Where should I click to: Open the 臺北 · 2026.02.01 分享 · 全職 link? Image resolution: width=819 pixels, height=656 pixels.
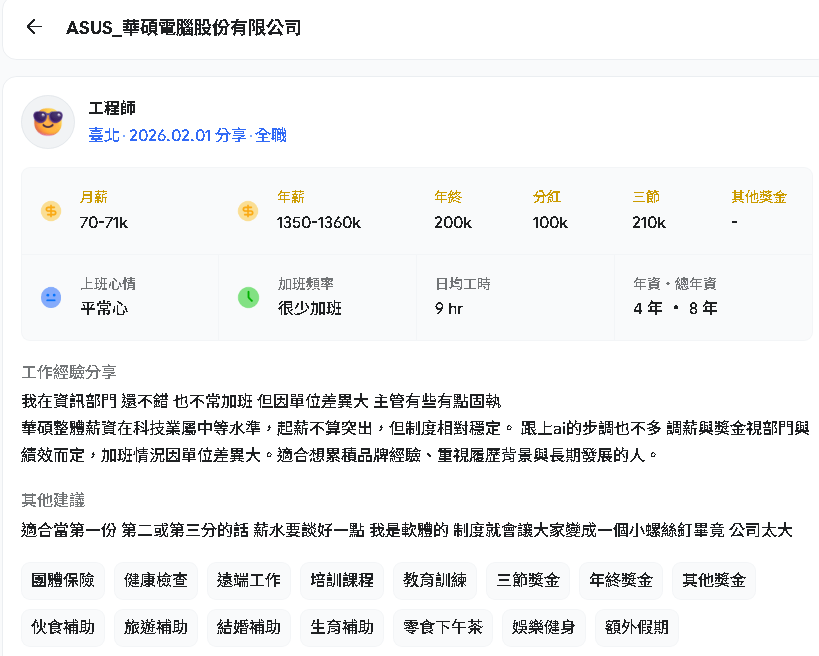click(188, 135)
